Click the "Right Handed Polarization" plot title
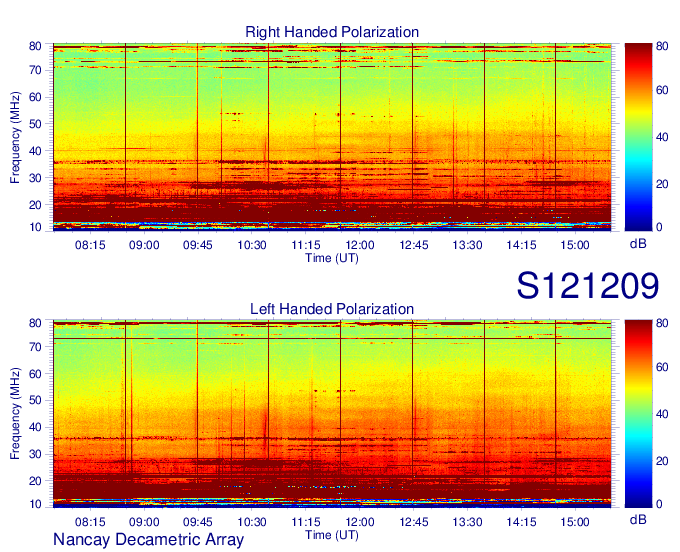Image resolution: width=680 pixels, height=552 pixels. click(x=332, y=32)
